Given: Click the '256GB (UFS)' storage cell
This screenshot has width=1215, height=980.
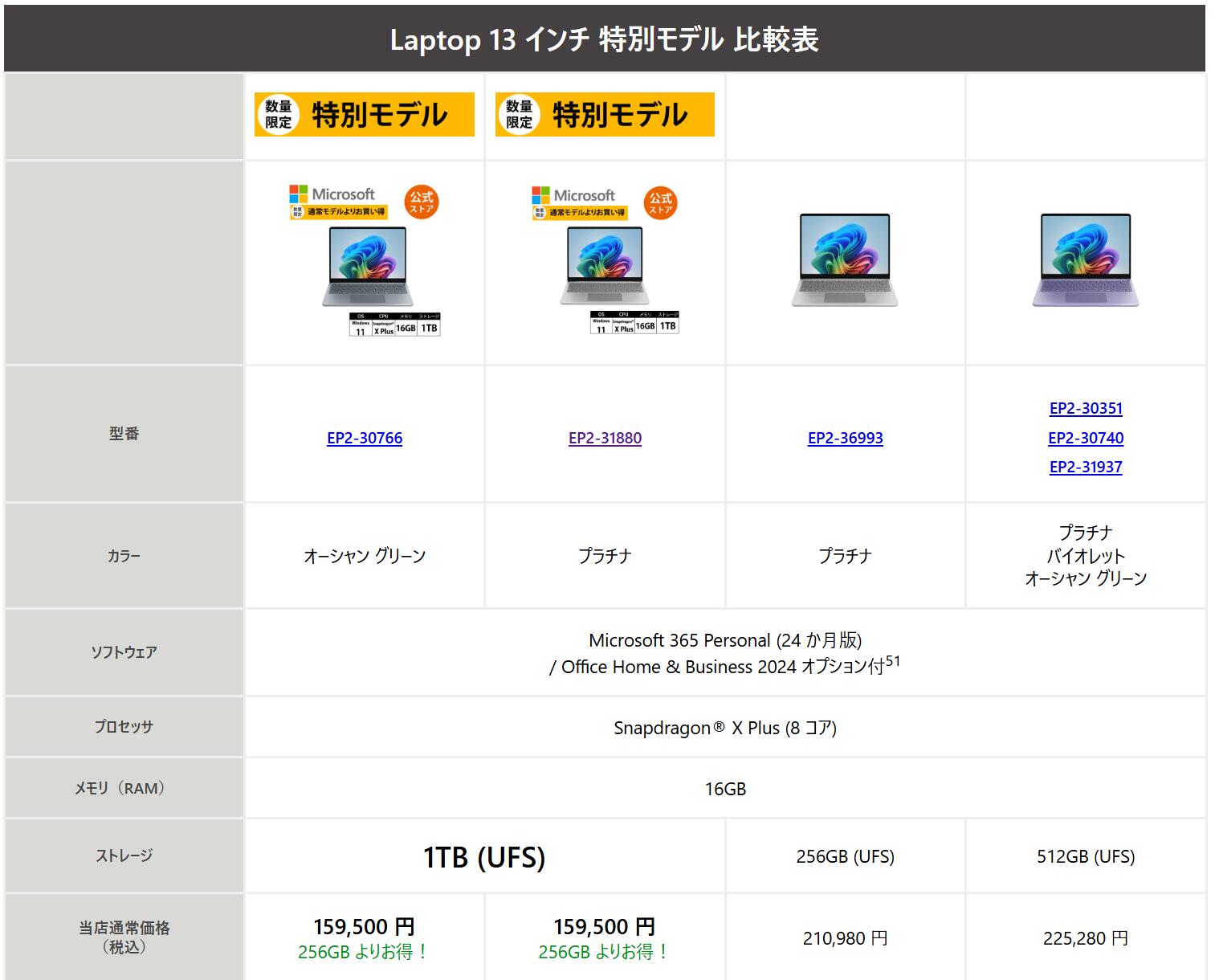Looking at the screenshot, I should coord(845,856).
